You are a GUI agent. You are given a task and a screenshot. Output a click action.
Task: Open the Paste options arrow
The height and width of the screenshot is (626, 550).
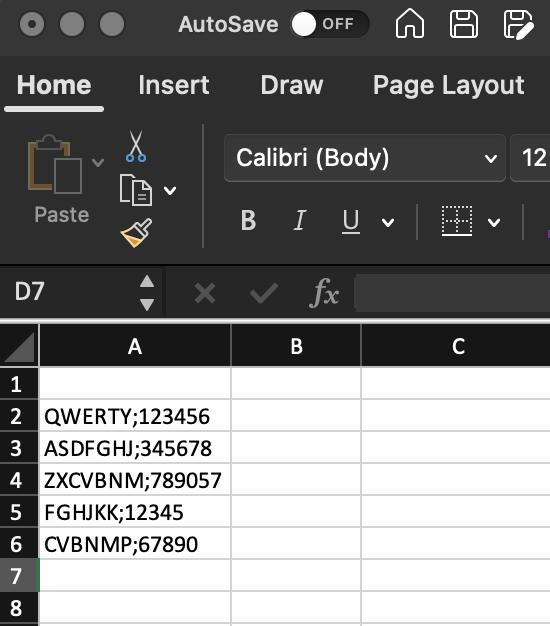pos(98,162)
